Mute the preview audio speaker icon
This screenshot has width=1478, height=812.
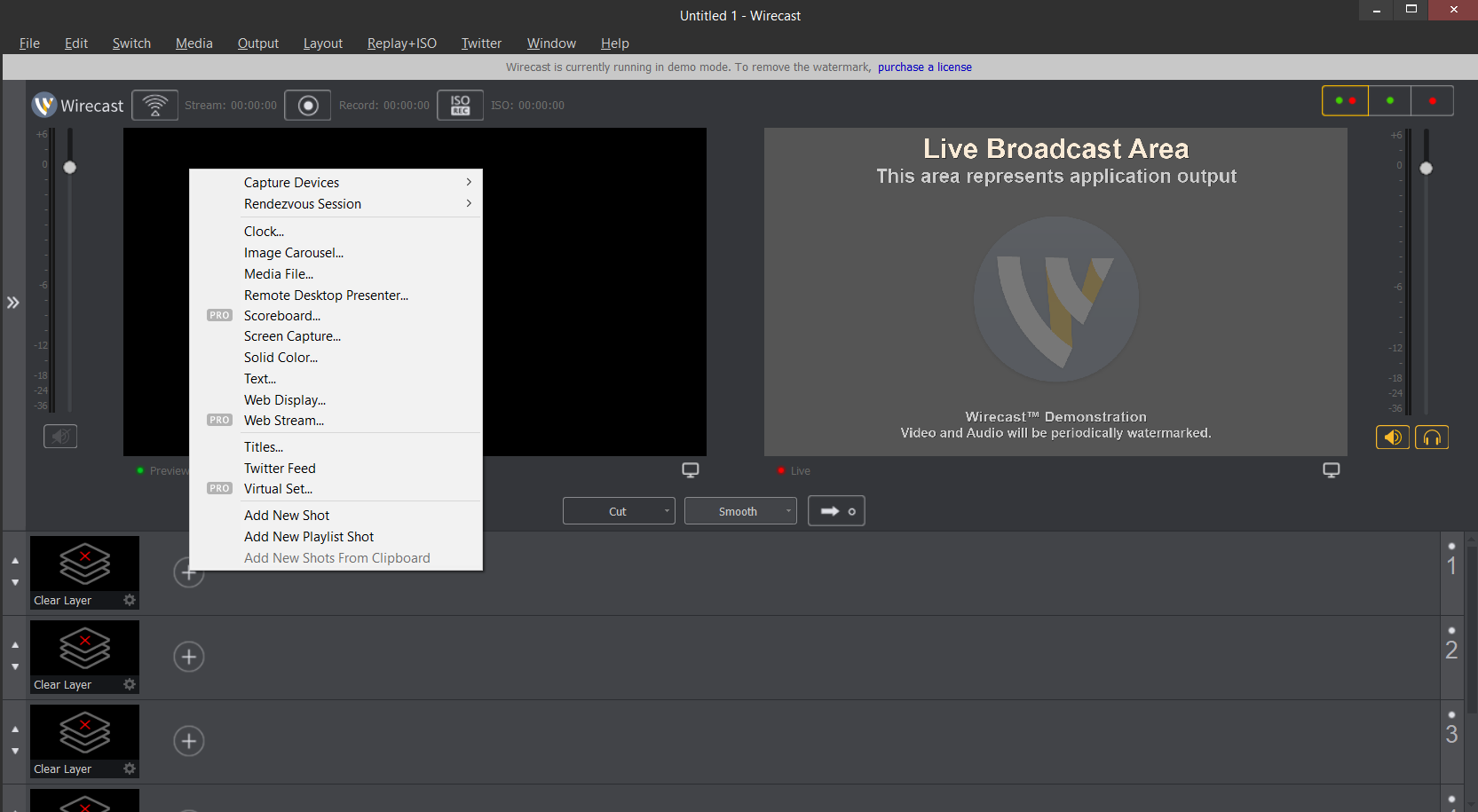60,437
